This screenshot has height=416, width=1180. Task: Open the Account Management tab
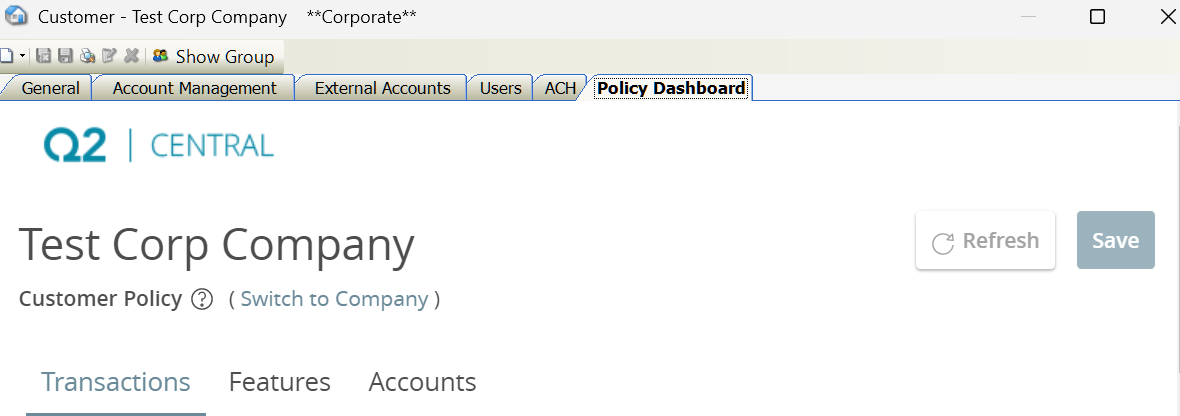pyautogui.click(x=194, y=88)
